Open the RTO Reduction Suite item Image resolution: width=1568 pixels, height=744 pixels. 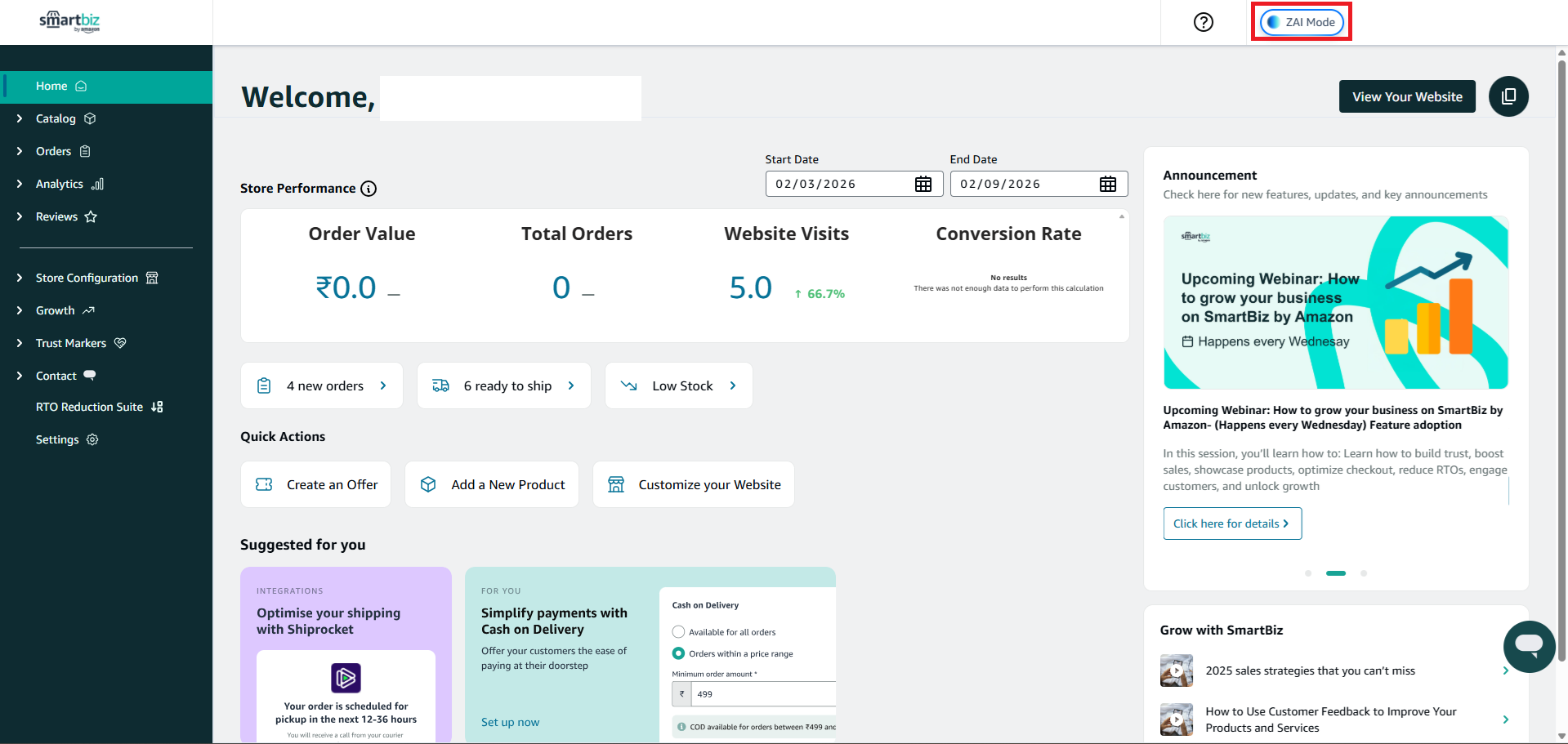tap(90, 407)
